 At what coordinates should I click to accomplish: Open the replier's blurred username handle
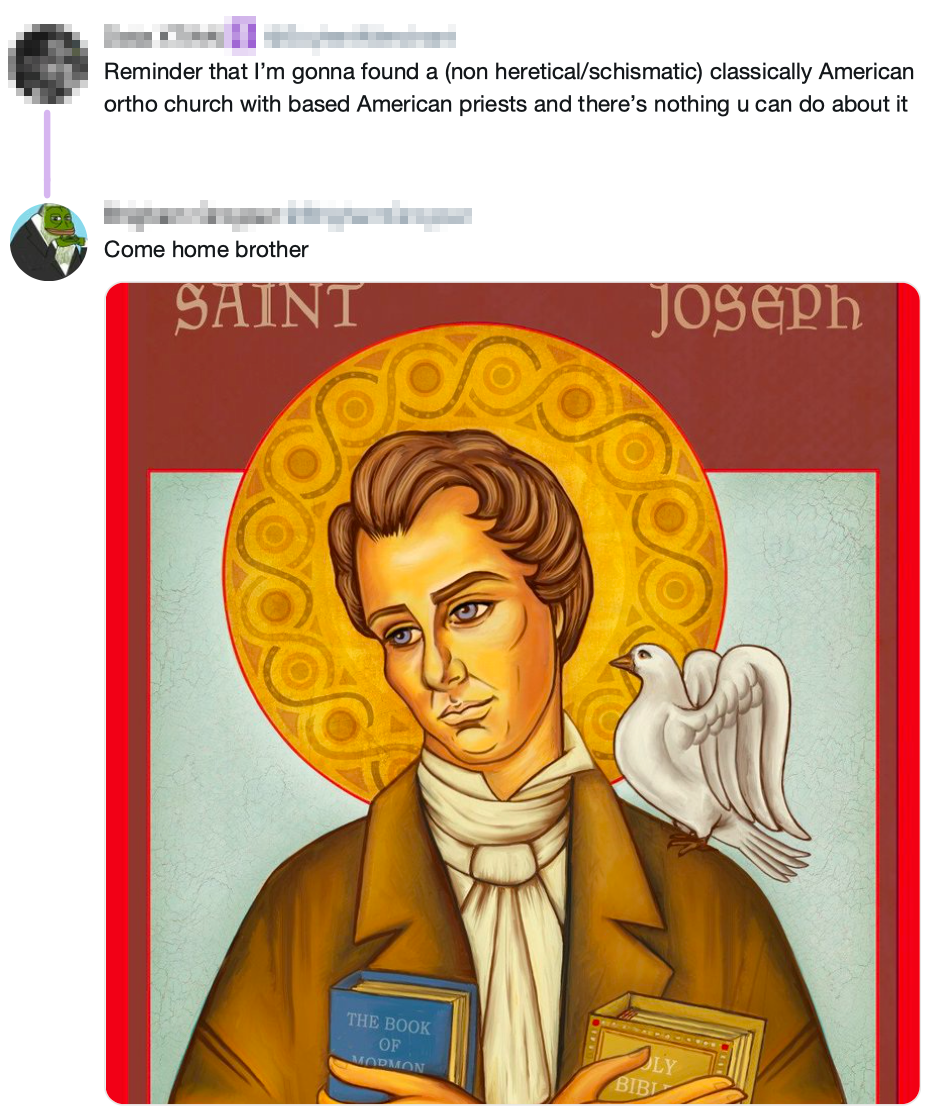click(380, 214)
